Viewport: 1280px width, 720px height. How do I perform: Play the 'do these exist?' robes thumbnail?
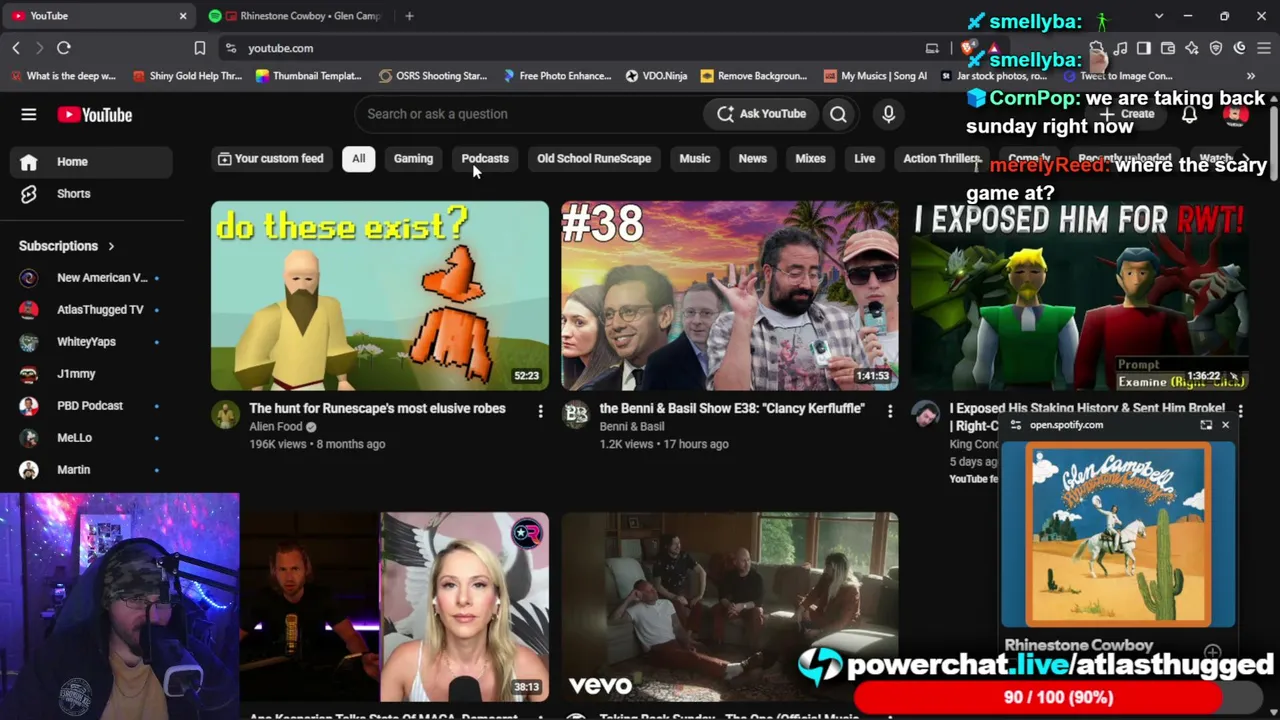tap(380, 296)
